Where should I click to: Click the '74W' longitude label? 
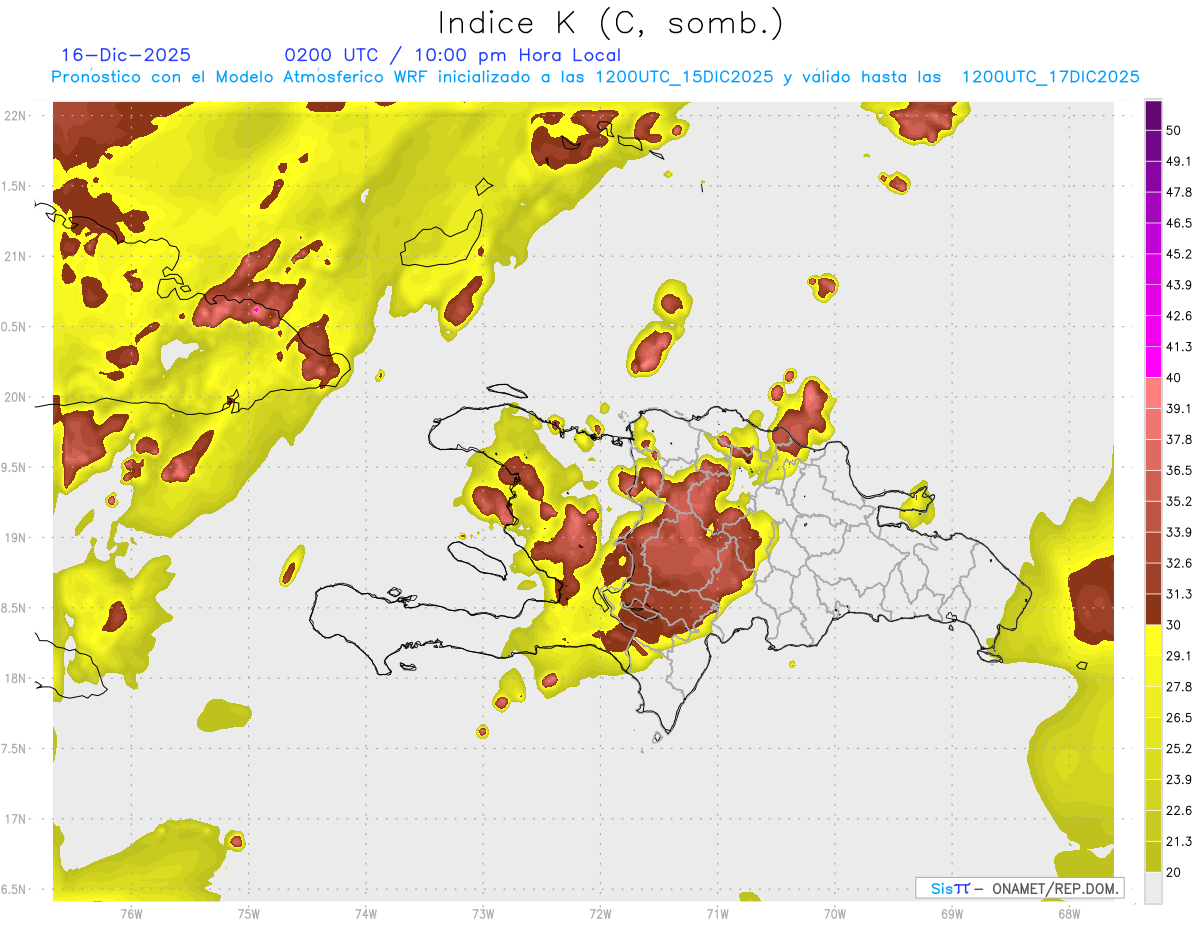(x=366, y=914)
